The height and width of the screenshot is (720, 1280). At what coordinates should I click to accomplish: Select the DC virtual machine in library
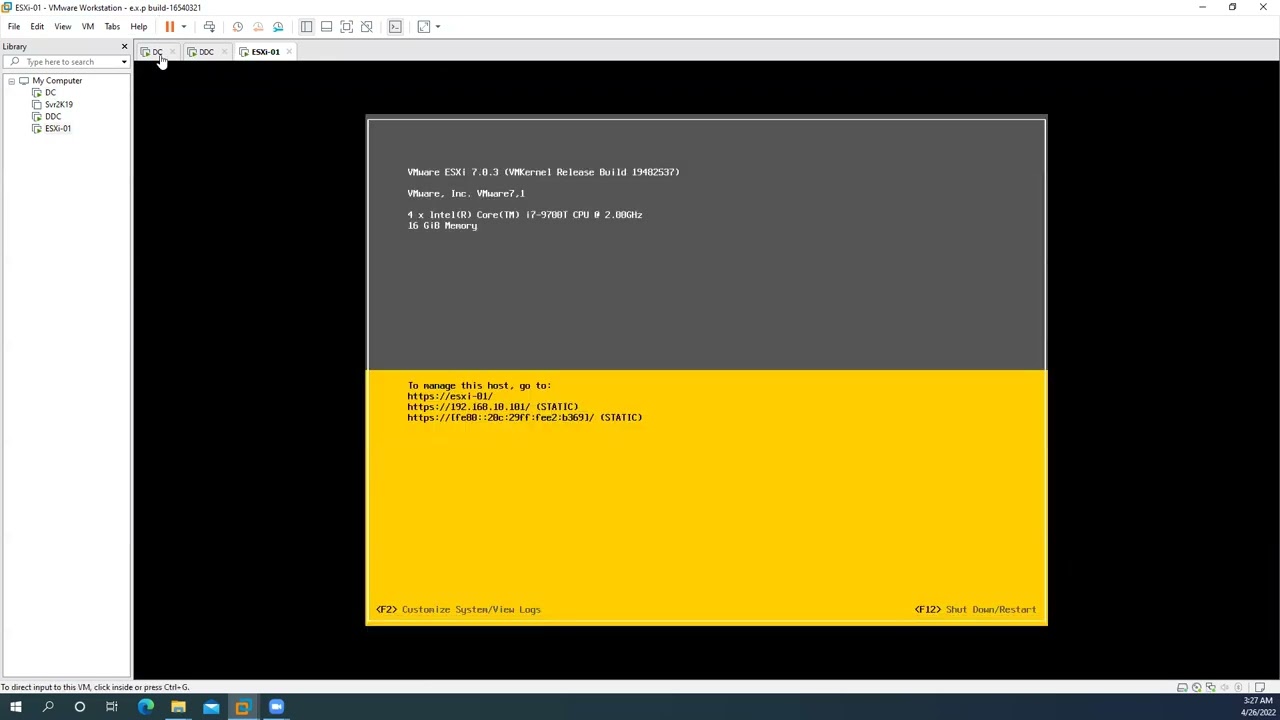coord(50,93)
